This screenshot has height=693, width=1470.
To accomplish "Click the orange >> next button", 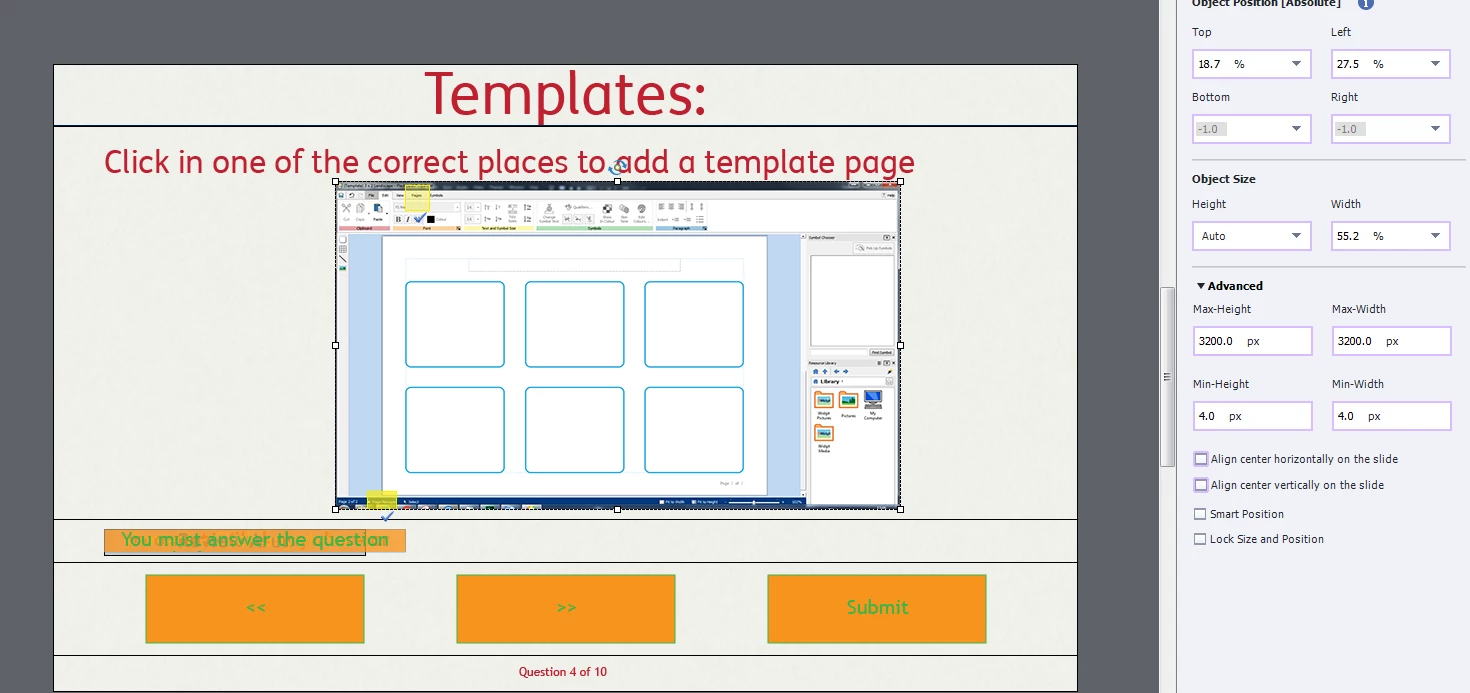I will pyautogui.click(x=566, y=608).
